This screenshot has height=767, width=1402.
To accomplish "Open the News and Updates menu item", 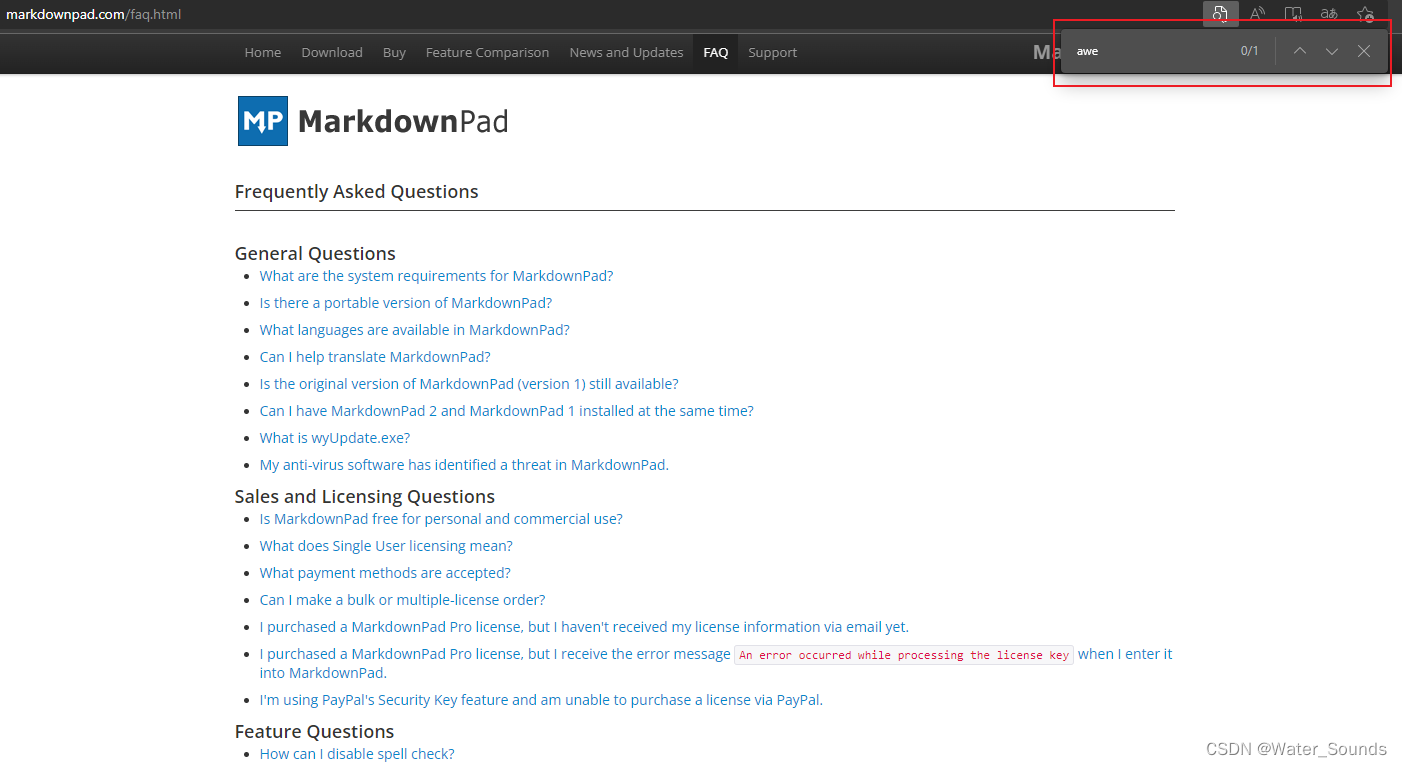I will pyautogui.click(x=626, y=52).
